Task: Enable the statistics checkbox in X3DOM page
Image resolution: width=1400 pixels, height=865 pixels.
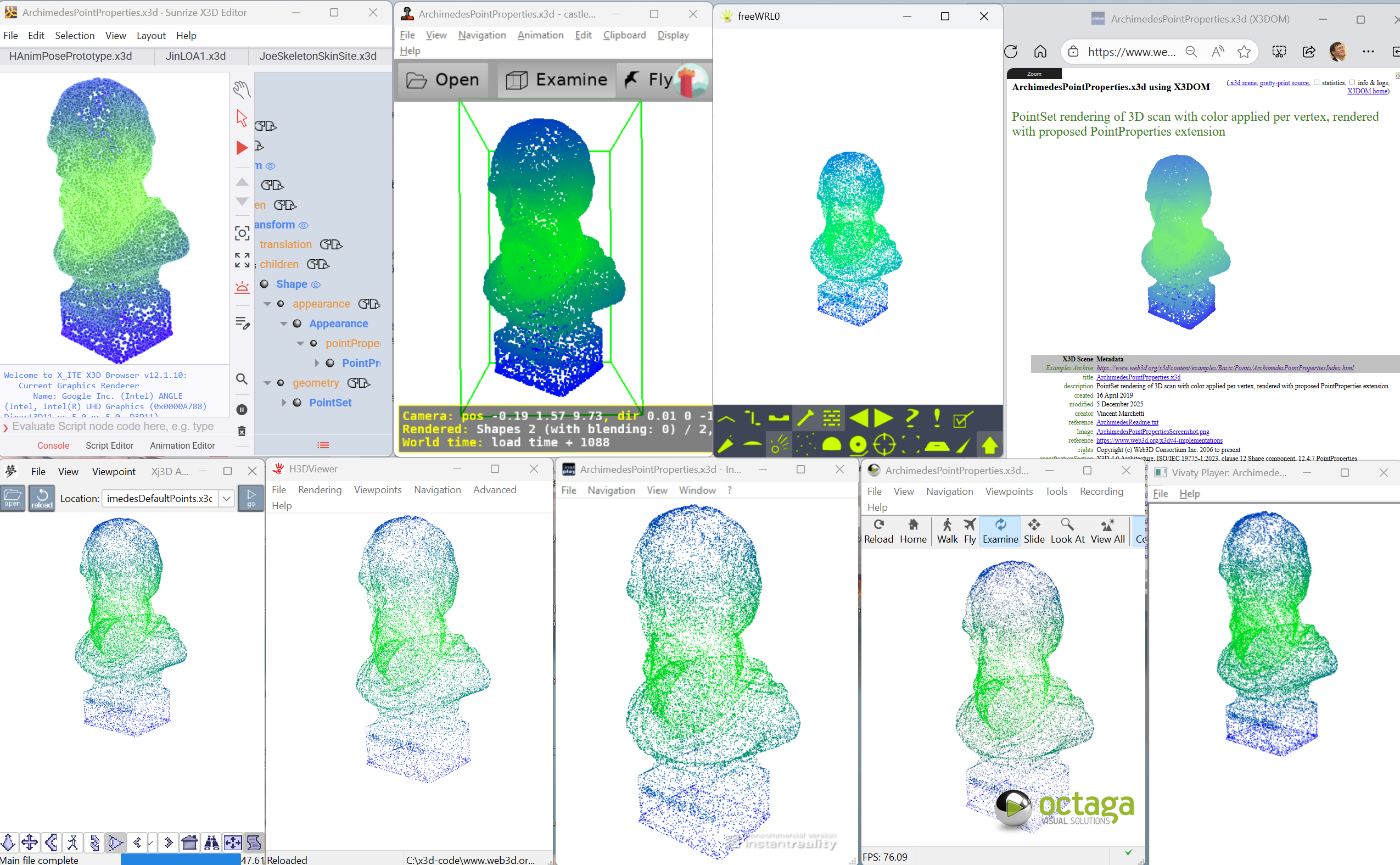Action: point(1317,82)
